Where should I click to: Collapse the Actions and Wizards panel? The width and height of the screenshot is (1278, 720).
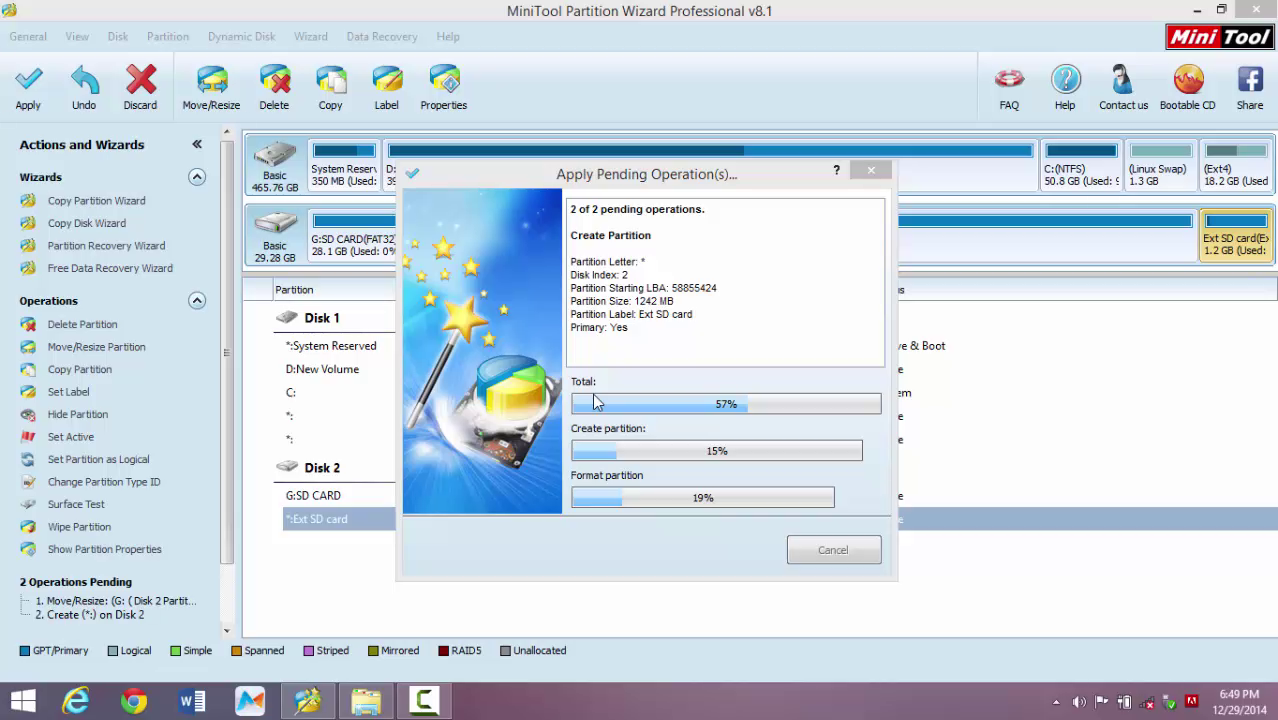[x=197, y=144]
